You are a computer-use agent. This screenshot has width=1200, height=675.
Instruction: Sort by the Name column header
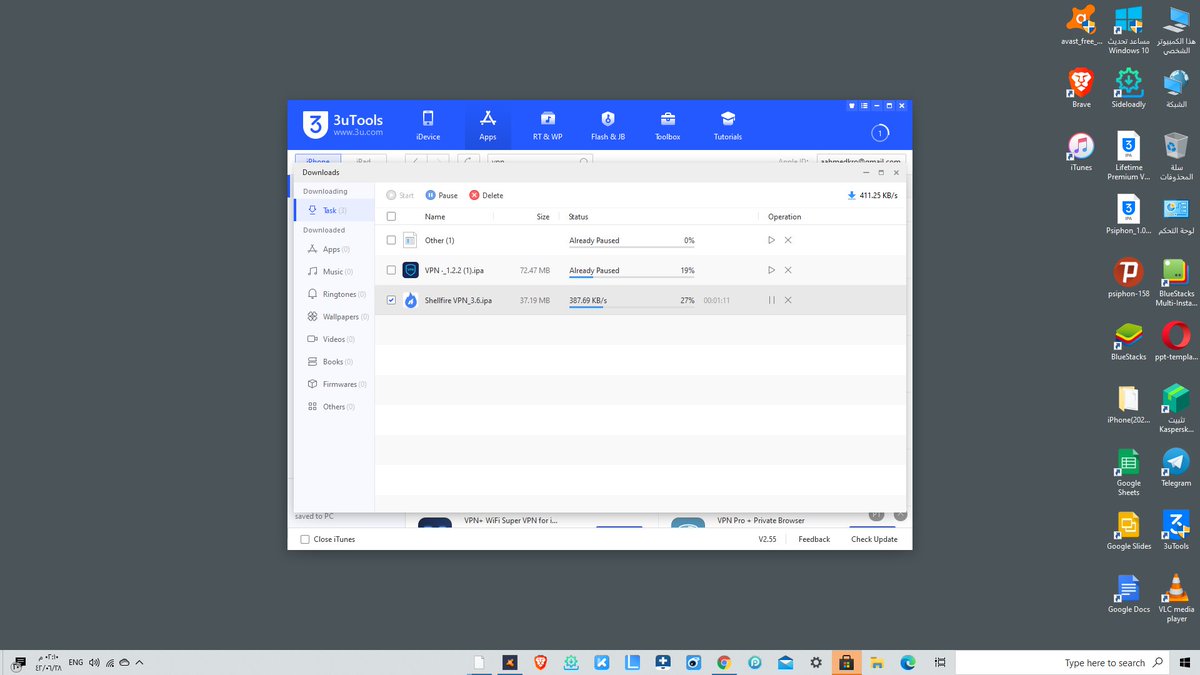click(435, 216)
